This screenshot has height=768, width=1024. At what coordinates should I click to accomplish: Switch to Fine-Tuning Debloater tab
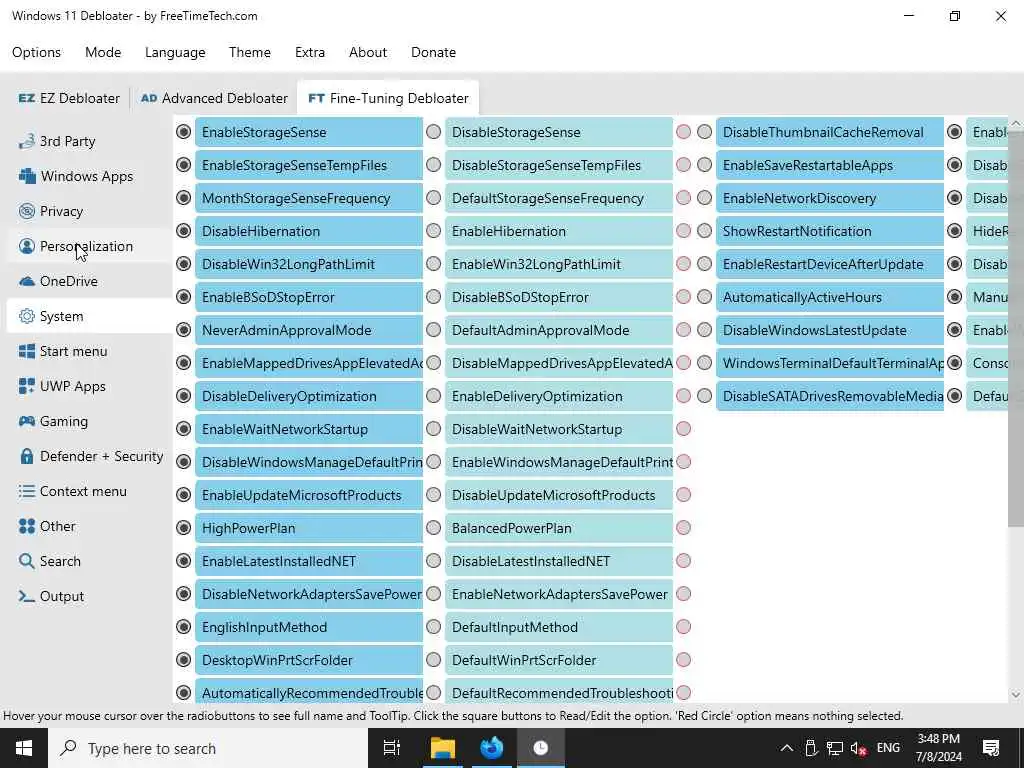tap(388, 98)
